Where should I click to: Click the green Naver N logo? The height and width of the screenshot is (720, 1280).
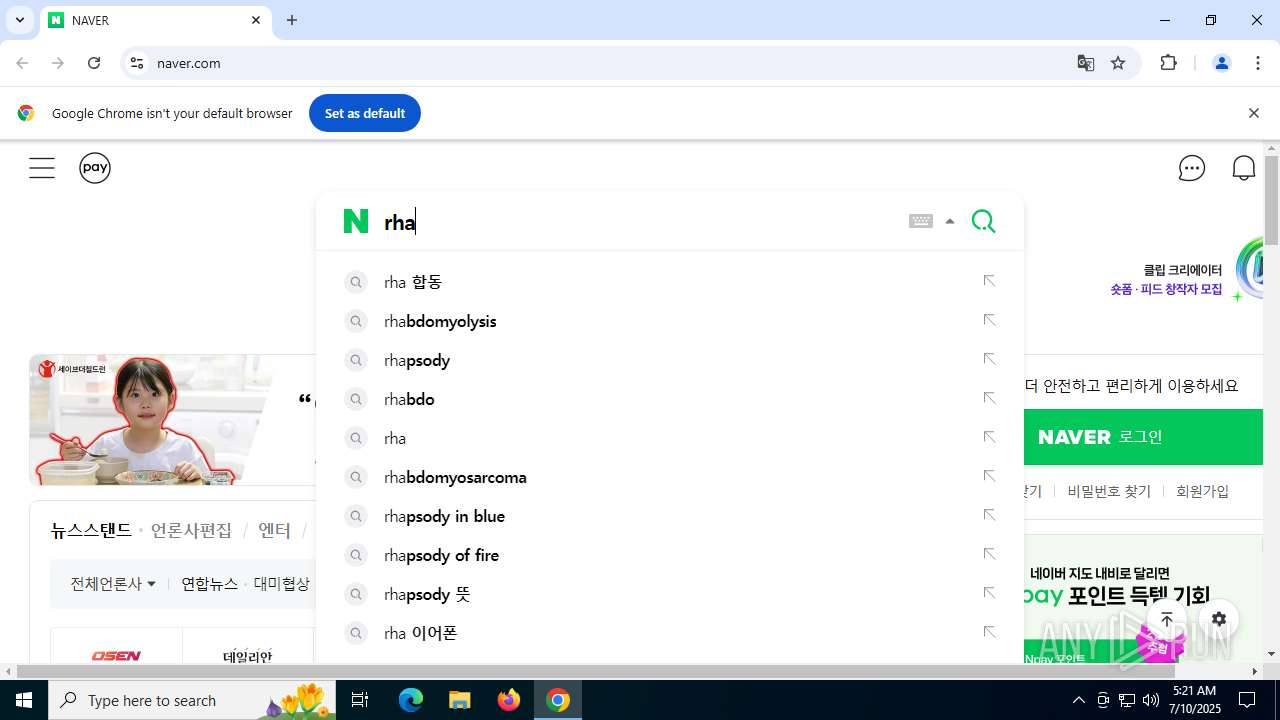pos(356,222)
